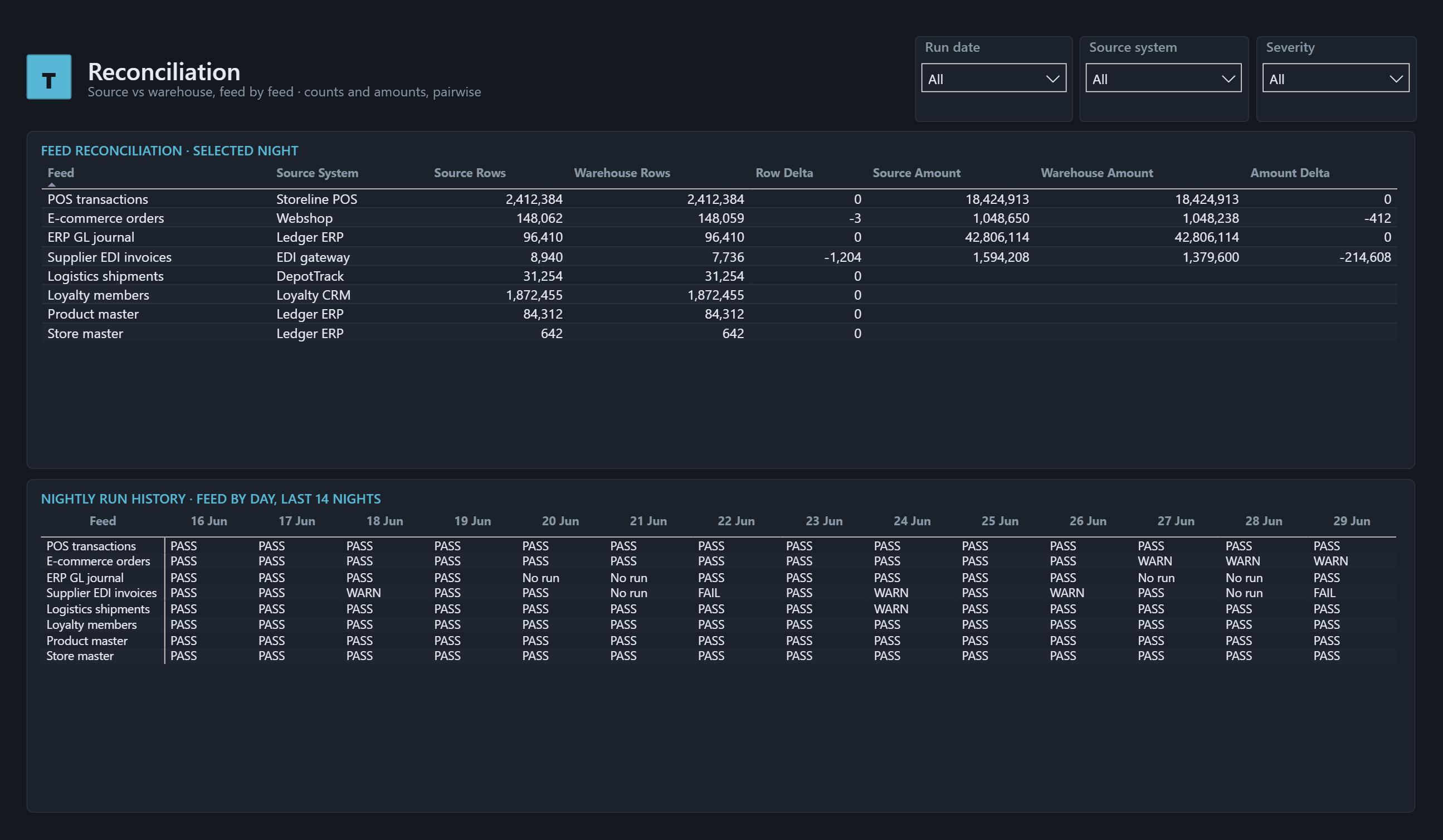
Task: Click the Webshop source system cell
Action: (304, 218)
